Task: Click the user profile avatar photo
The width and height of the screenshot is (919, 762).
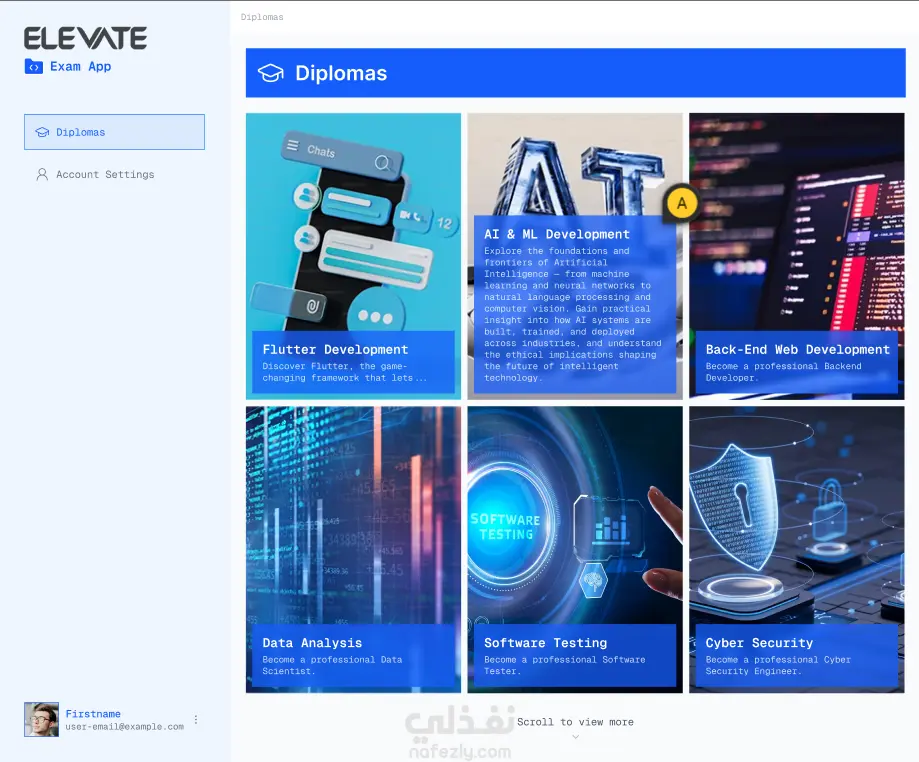Action: coord(41,719)
